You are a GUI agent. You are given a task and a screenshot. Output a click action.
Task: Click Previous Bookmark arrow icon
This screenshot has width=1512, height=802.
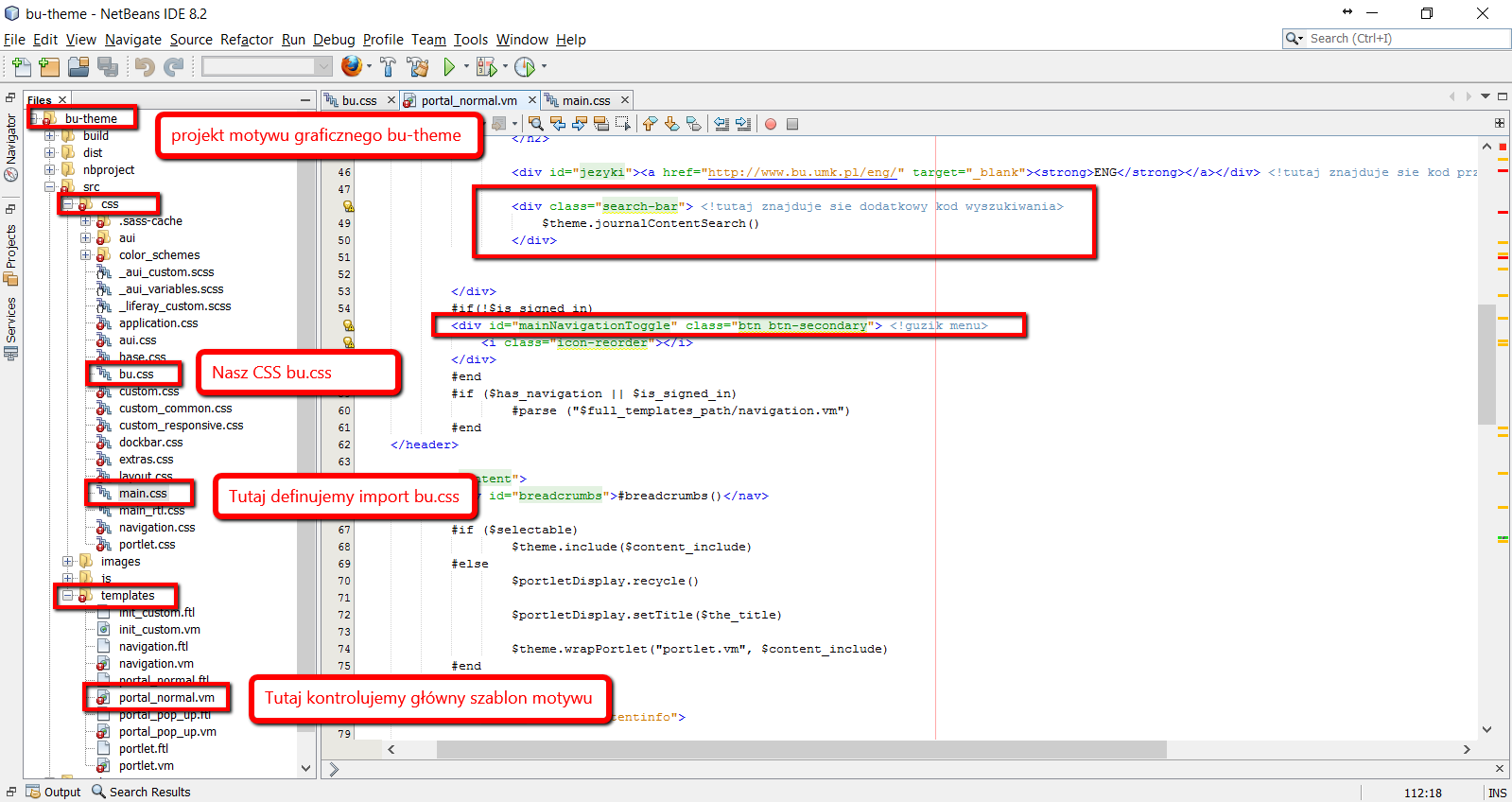tap(649, 124)
